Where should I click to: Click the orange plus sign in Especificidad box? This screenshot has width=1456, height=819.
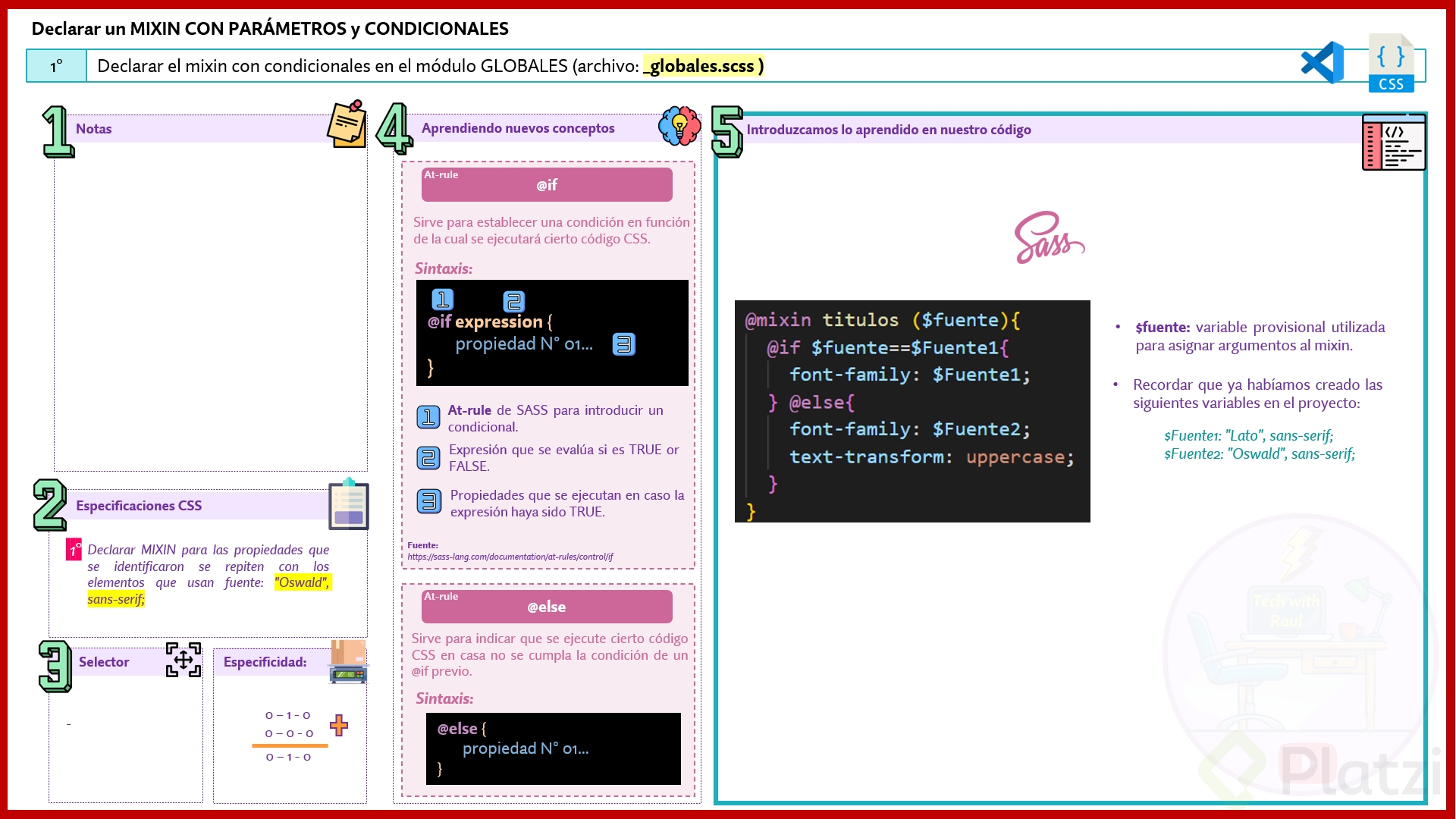[x=339, y=726]
